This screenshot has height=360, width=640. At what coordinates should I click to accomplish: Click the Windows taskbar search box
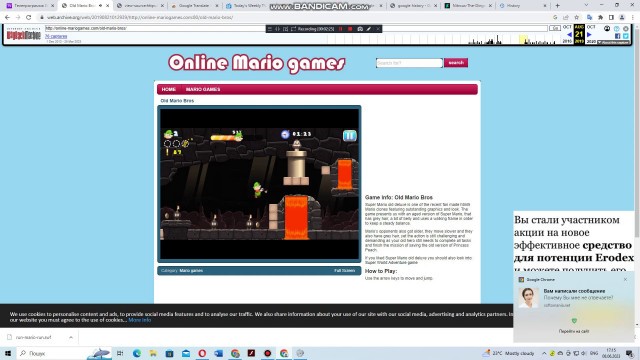click(x=63, y=353)
